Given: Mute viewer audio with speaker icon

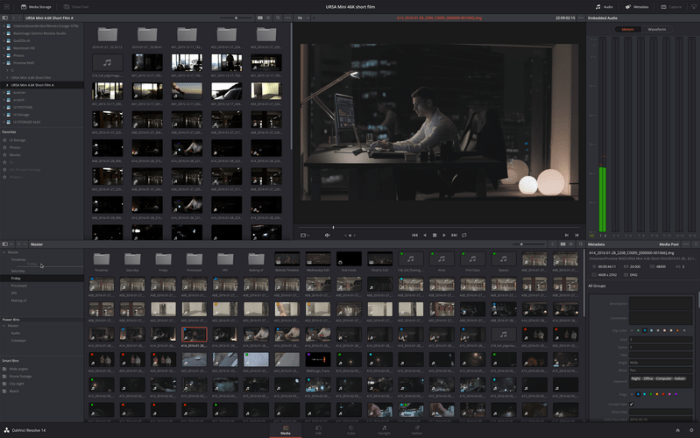Looking at the screenshot, I should [x=327, y=235].
